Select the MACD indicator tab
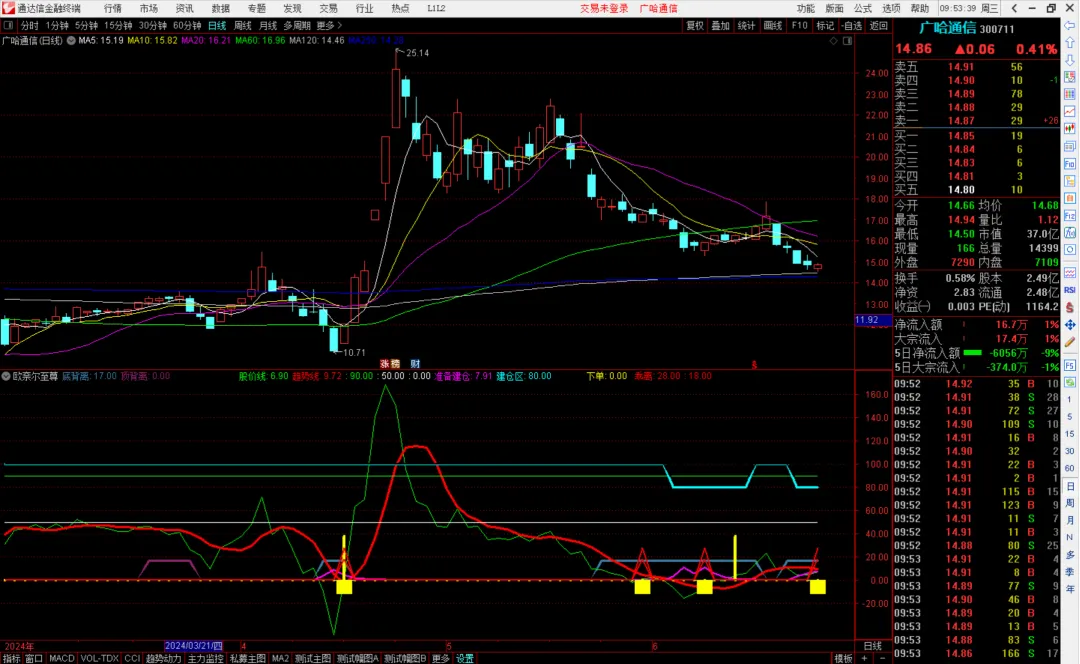The image size is (1080, 664). (x=61, y=658)
